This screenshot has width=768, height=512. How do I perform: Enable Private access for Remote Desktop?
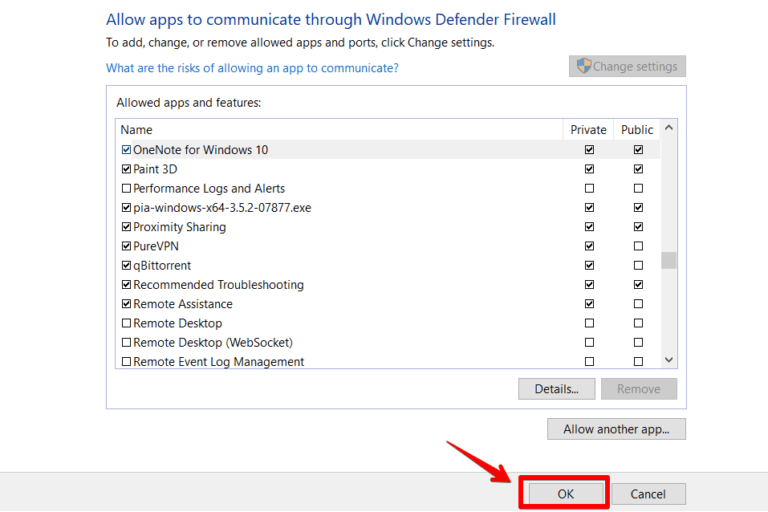(589, 324)
